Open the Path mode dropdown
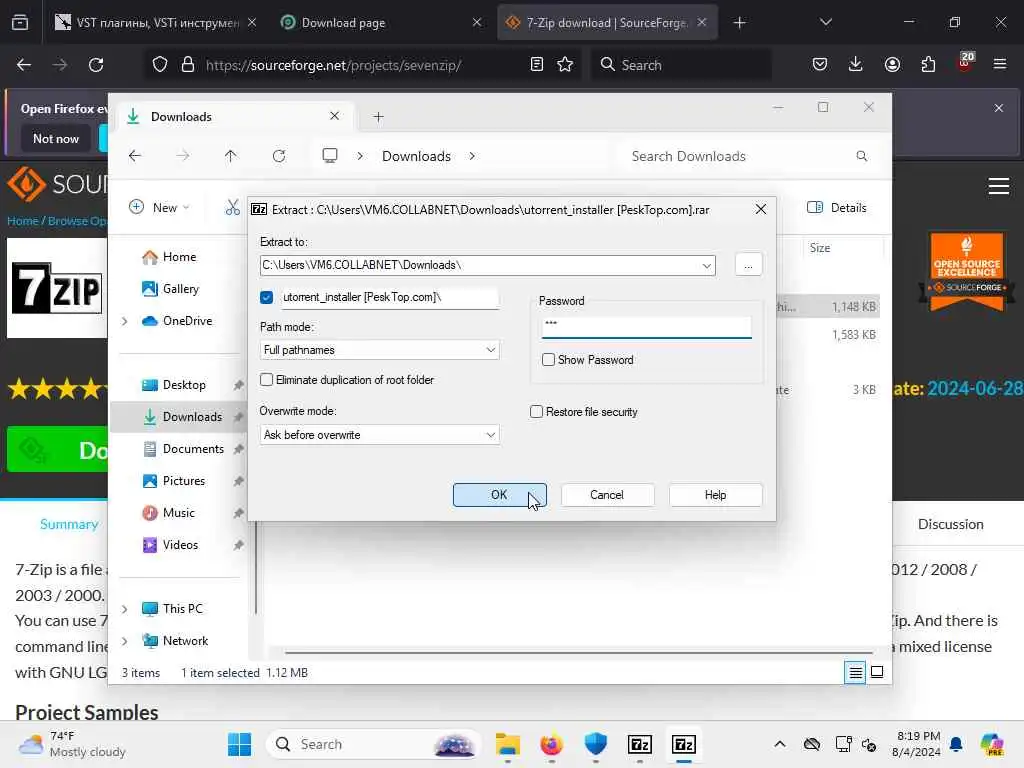This screenshot has width=1024, height=768. (x=490, y=350)
